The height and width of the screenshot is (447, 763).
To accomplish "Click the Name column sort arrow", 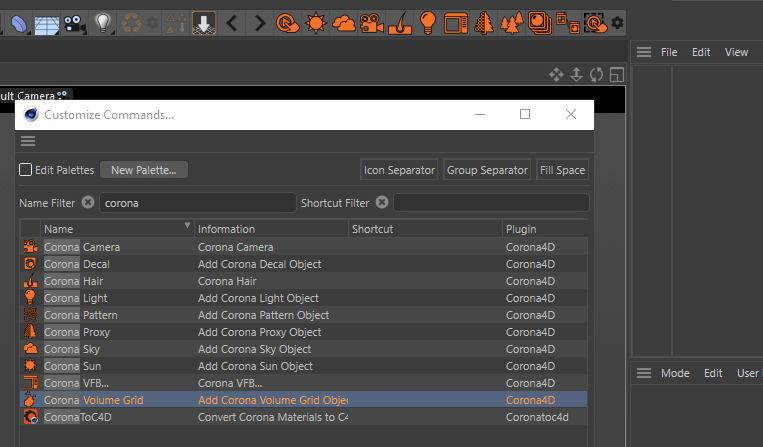I will tap(187, 225).
